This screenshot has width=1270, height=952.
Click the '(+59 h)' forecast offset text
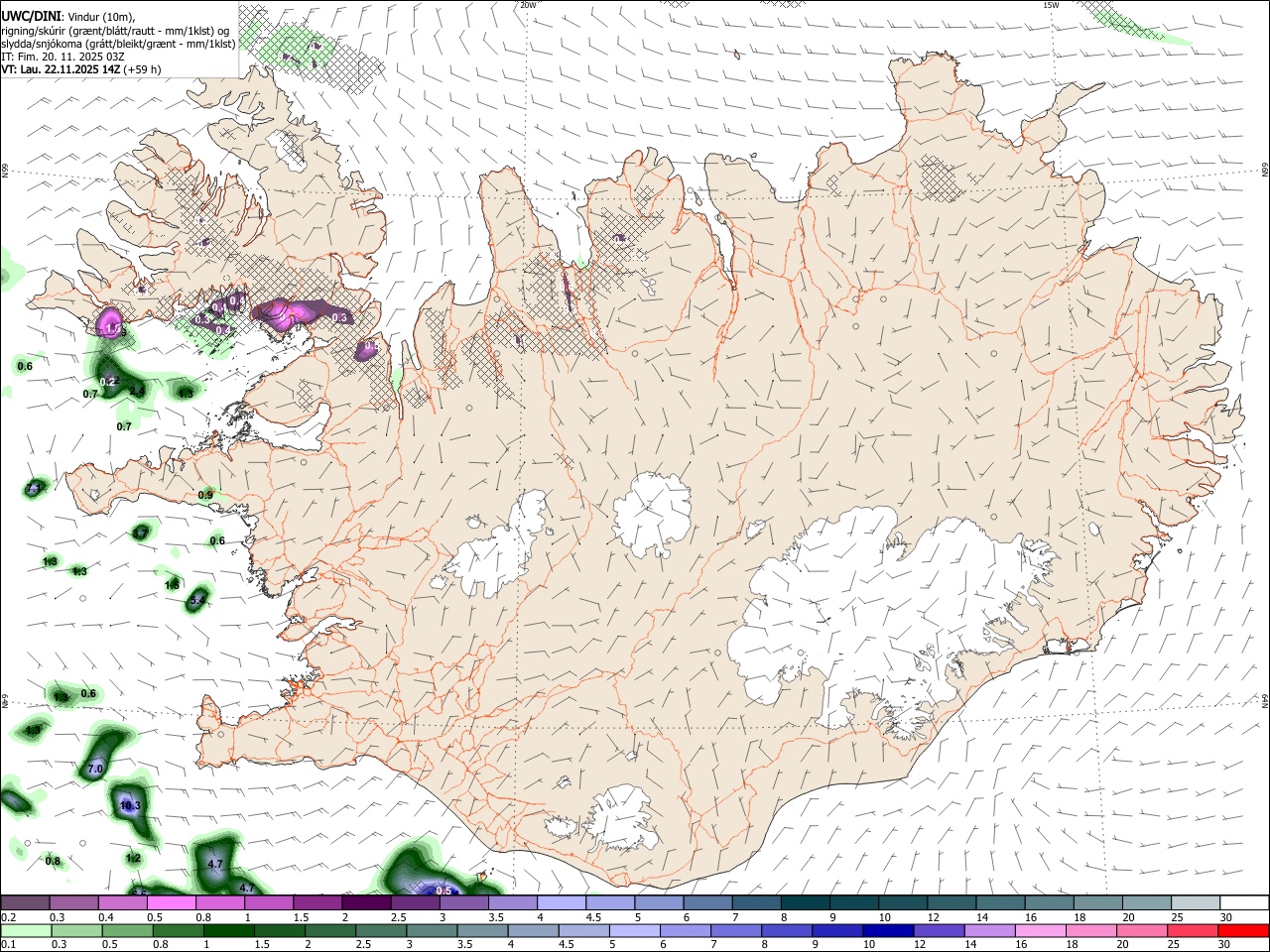click(143, 69)
